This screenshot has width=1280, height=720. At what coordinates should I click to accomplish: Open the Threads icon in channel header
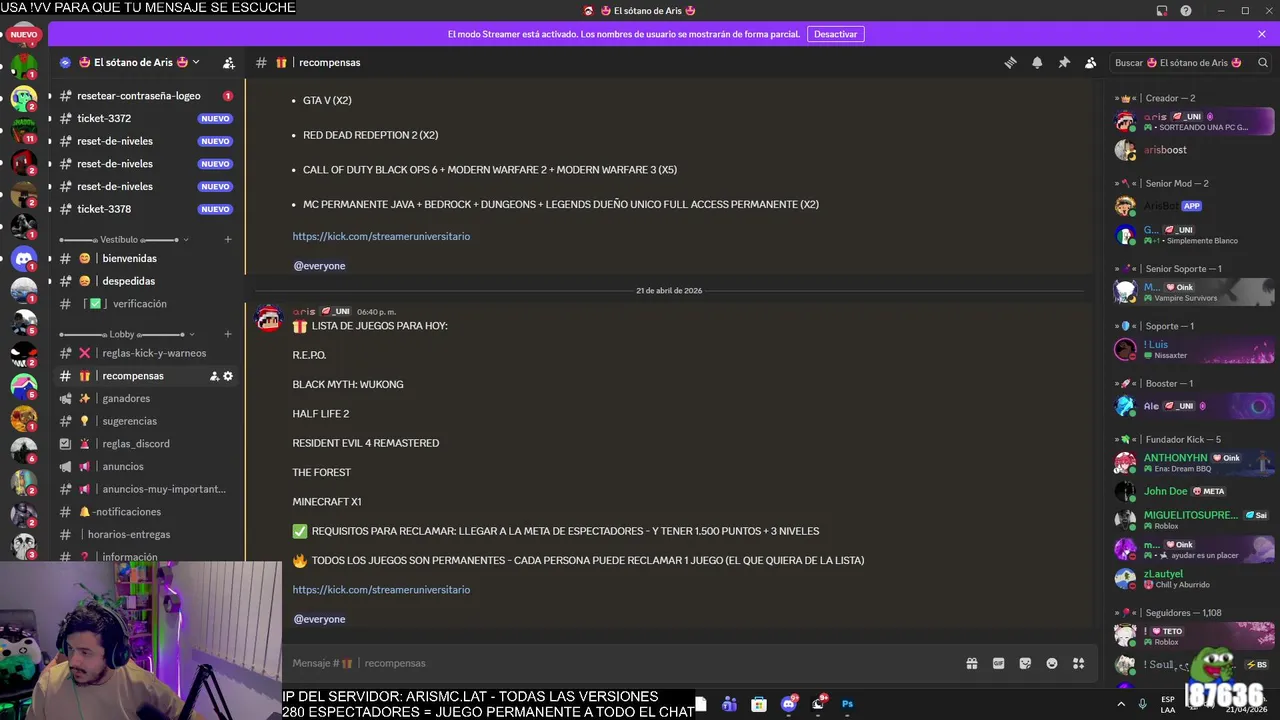(x=1010, y=62)
